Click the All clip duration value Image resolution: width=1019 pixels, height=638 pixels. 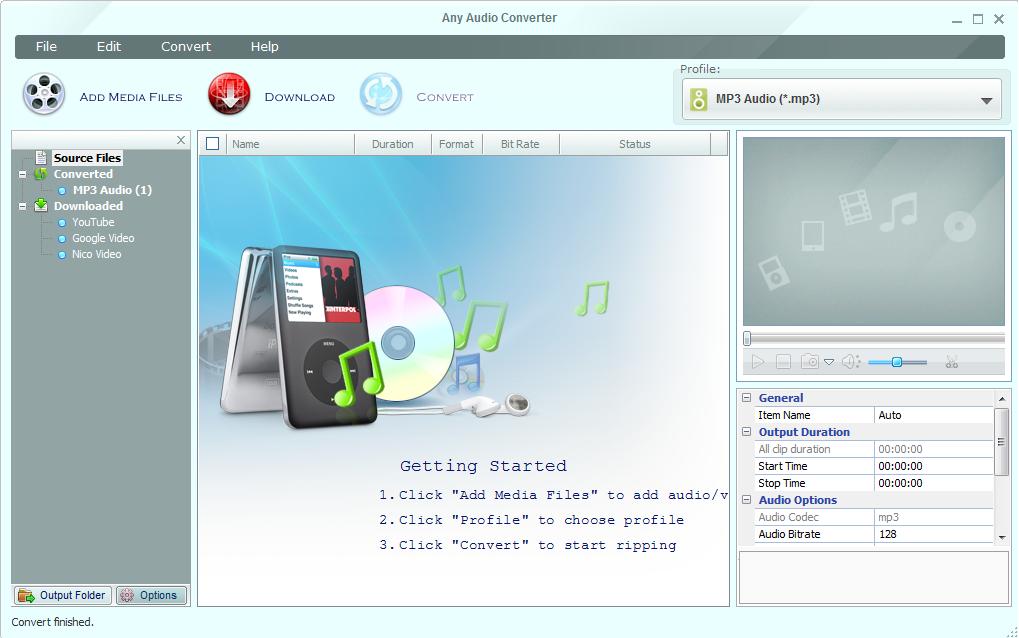point(934,449)
